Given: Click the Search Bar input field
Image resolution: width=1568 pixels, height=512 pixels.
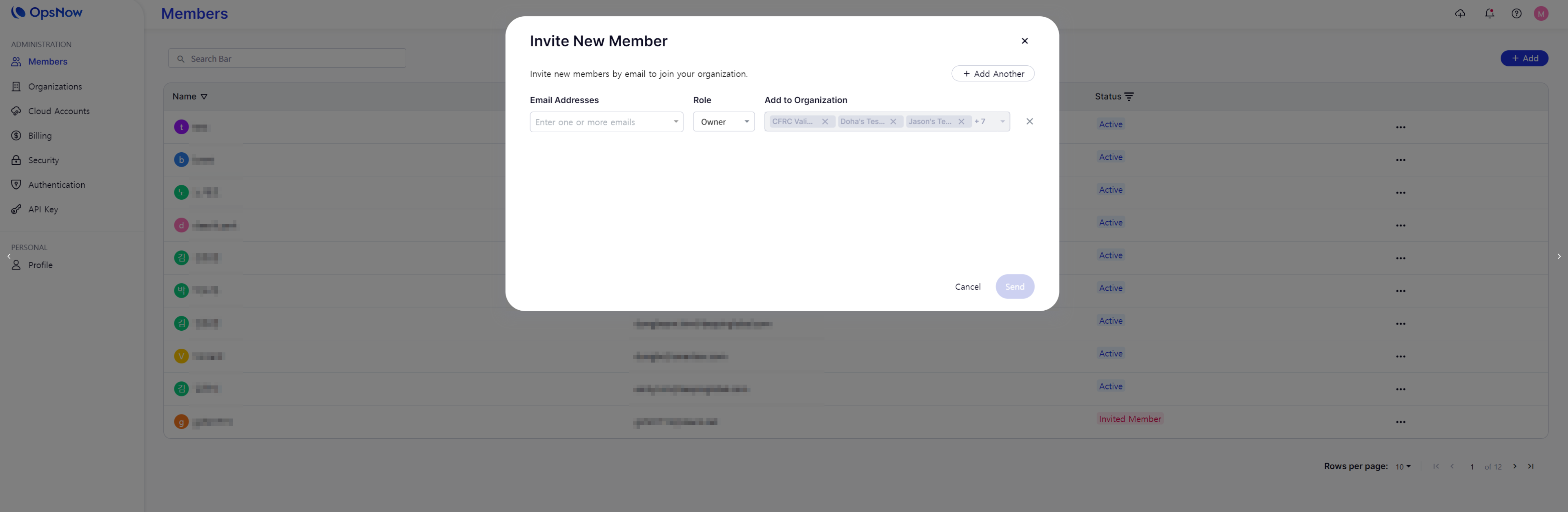Looking at the screenshot, I should coord(287,58).
